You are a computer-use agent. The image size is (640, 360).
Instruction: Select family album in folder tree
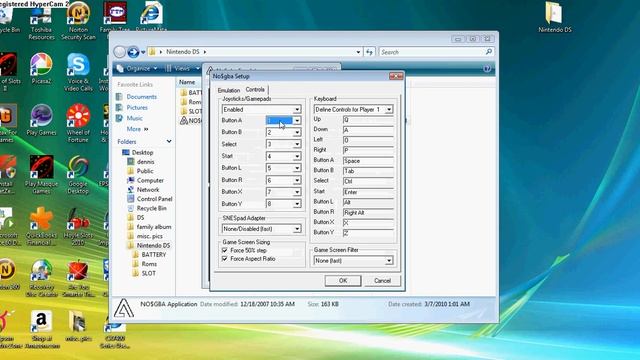pyautogui.click(x=154, y=227)
